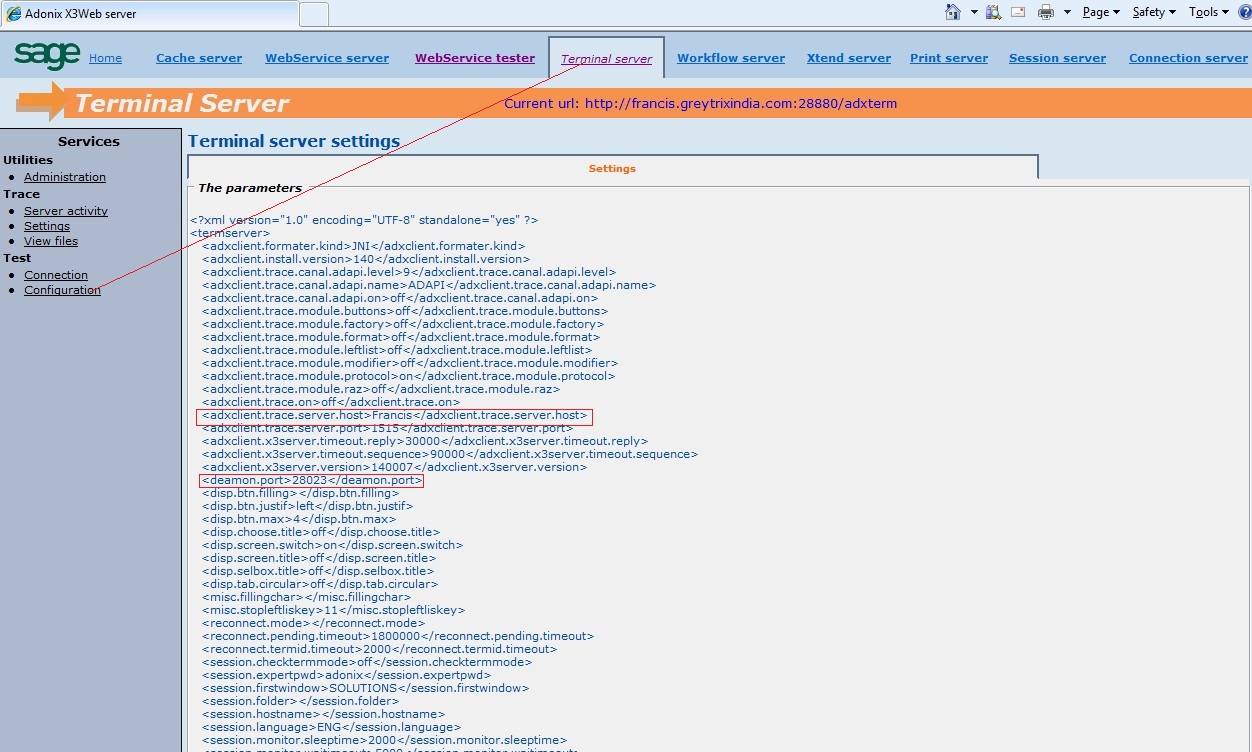Open the WebService tester tab
The image size is (1252, 752).
click(475, 58)
